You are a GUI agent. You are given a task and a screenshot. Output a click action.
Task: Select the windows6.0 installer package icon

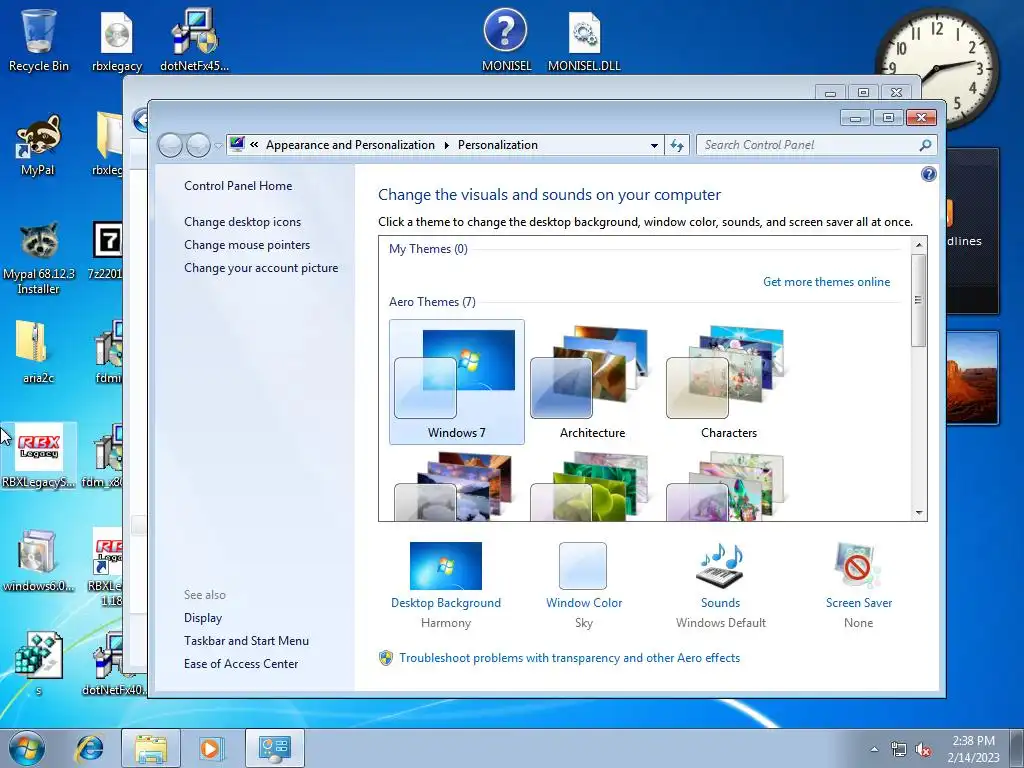pos(38,560)
